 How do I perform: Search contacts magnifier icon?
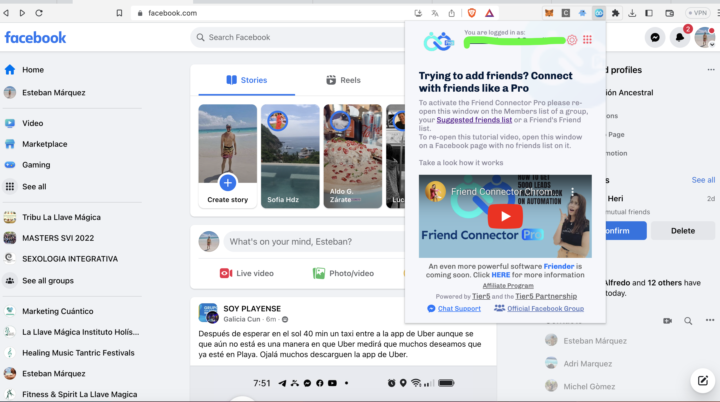(x=688, y=321)
